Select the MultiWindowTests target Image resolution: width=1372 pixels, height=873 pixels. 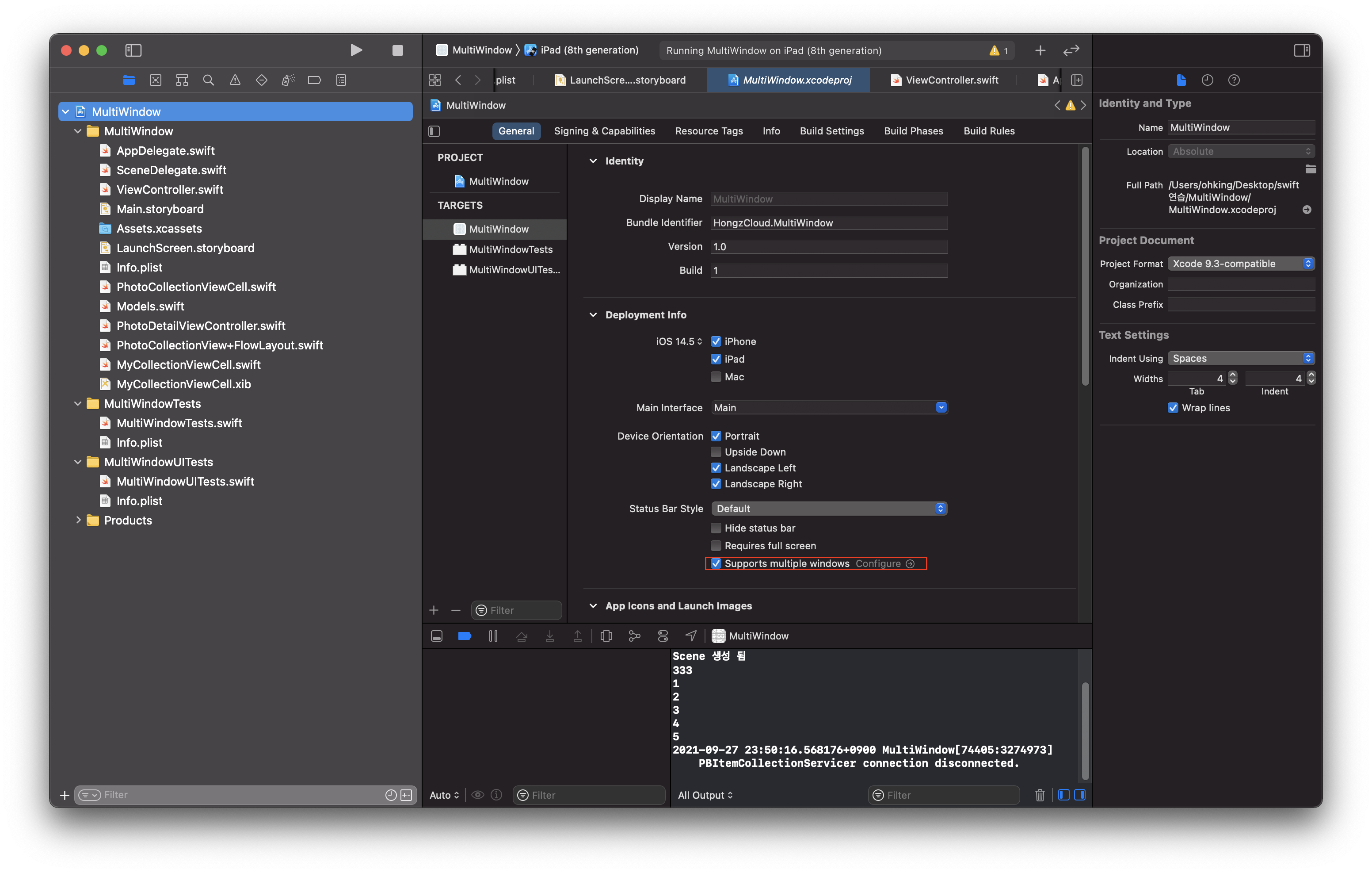(x=510, y=249)
